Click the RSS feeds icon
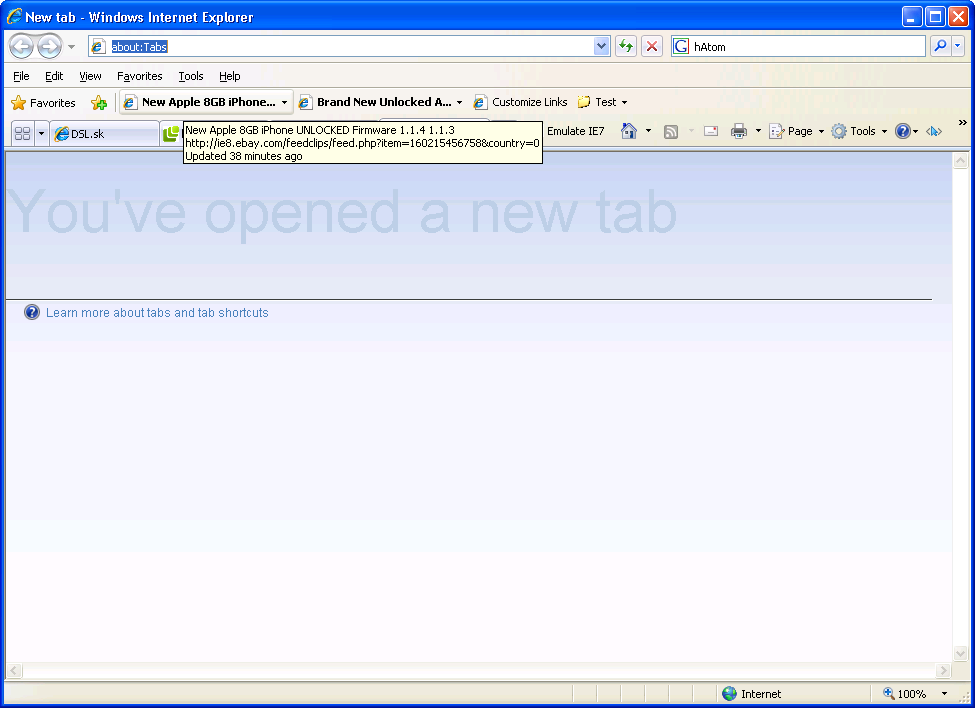This screenshot has height=708, width=975. pos(671,131)
